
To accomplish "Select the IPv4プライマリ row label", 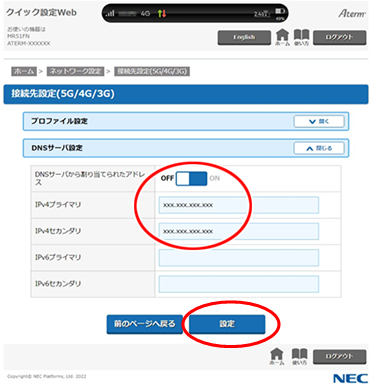I will click(x=58, y=205).
